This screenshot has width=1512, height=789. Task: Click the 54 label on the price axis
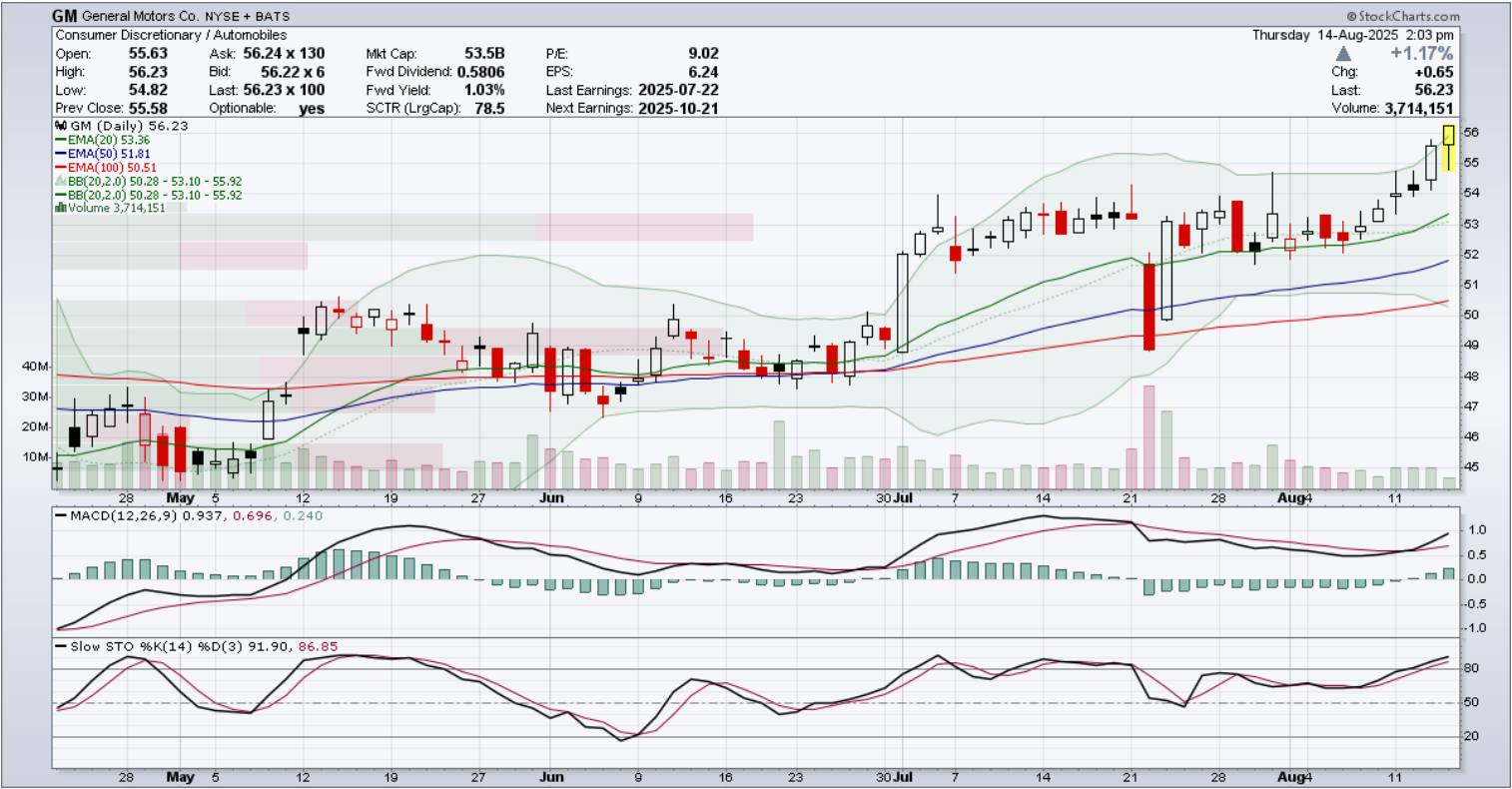click(x=1472, y=193)
